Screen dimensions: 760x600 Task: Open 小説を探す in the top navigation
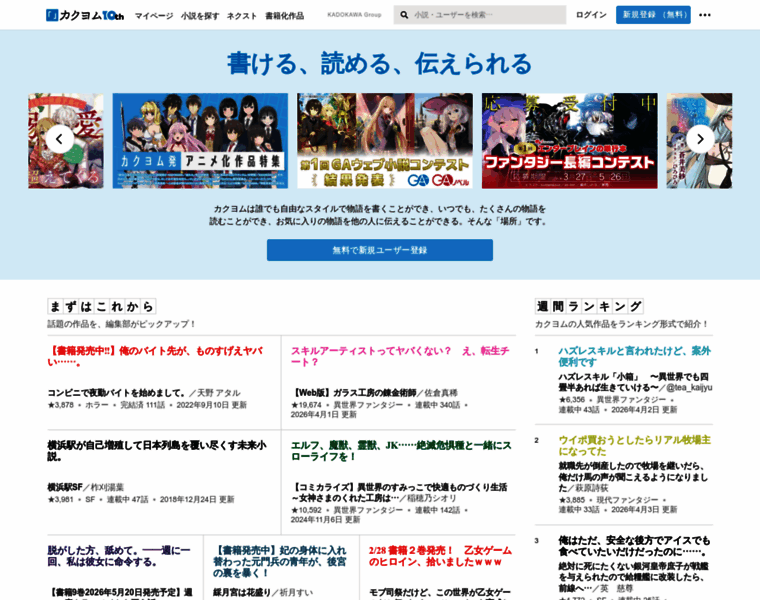200,16
